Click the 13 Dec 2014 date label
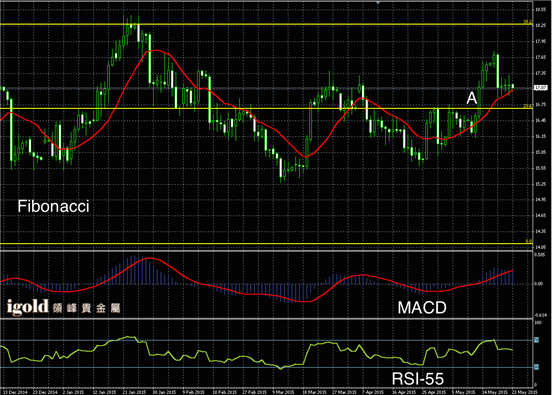The height and width of the screenshot is (395, 552). coord(15,392)
